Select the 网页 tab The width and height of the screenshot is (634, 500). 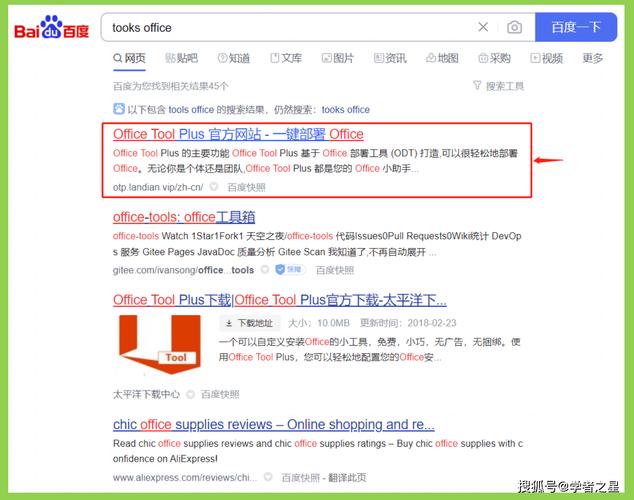pyautogui.click(x=129, y=58)
